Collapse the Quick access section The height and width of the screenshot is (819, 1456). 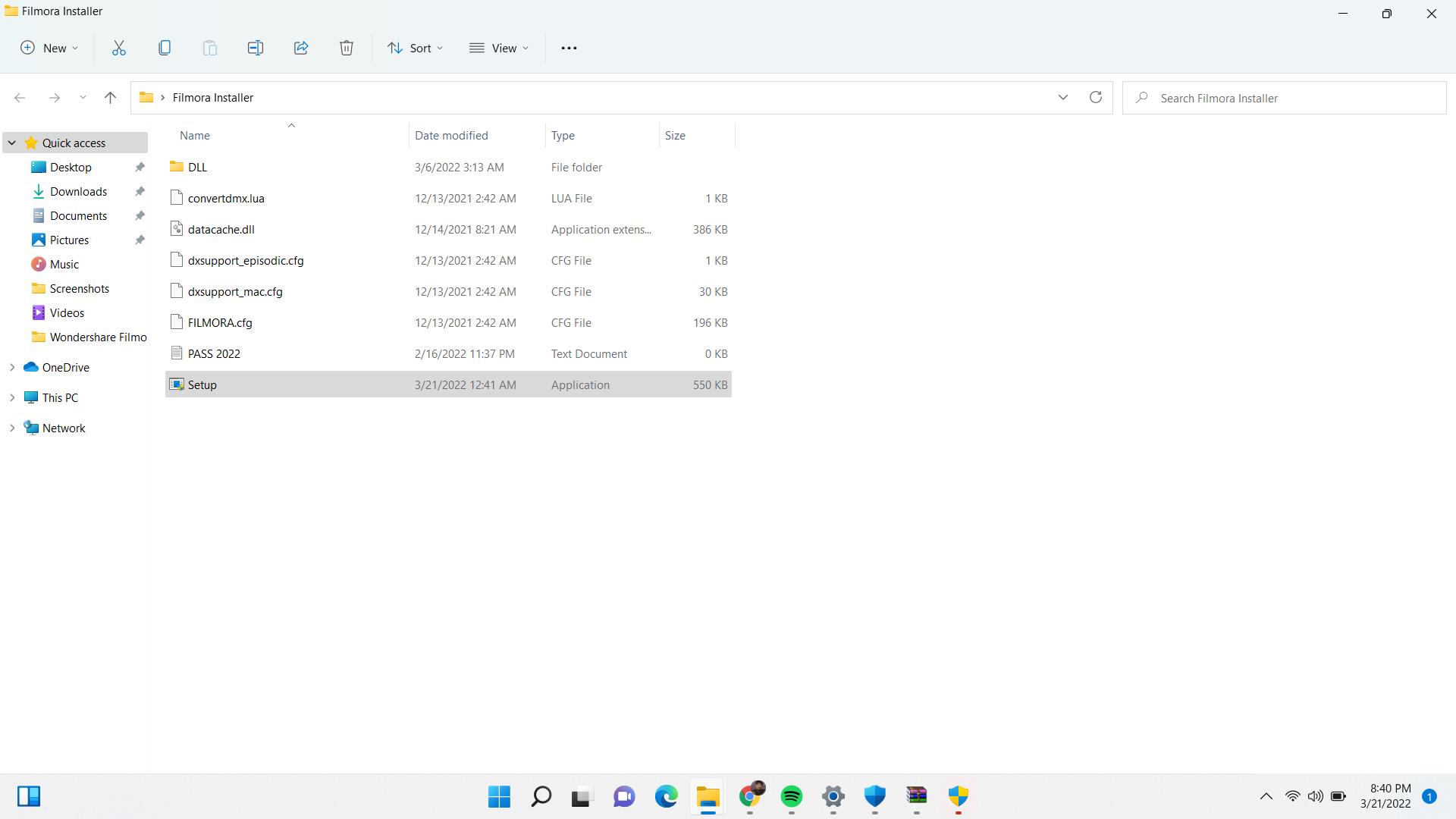click(x=12, y=143)
